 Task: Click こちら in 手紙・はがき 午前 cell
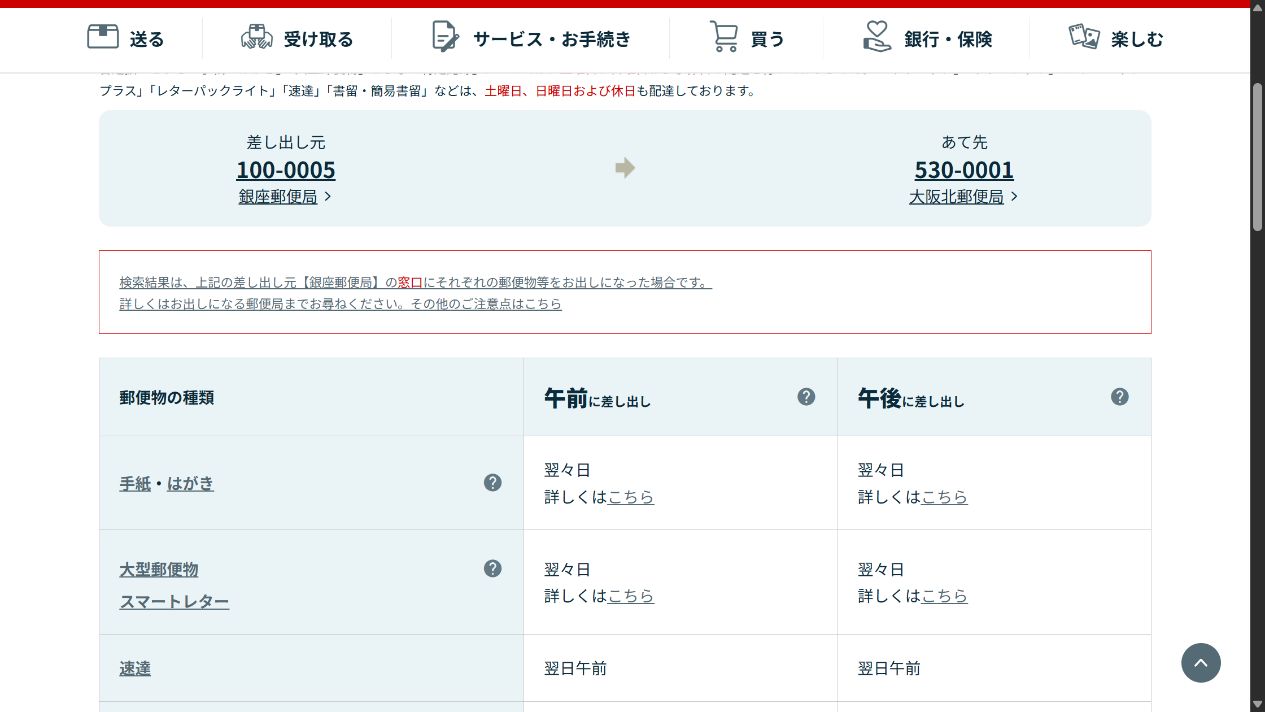point(631,497)
